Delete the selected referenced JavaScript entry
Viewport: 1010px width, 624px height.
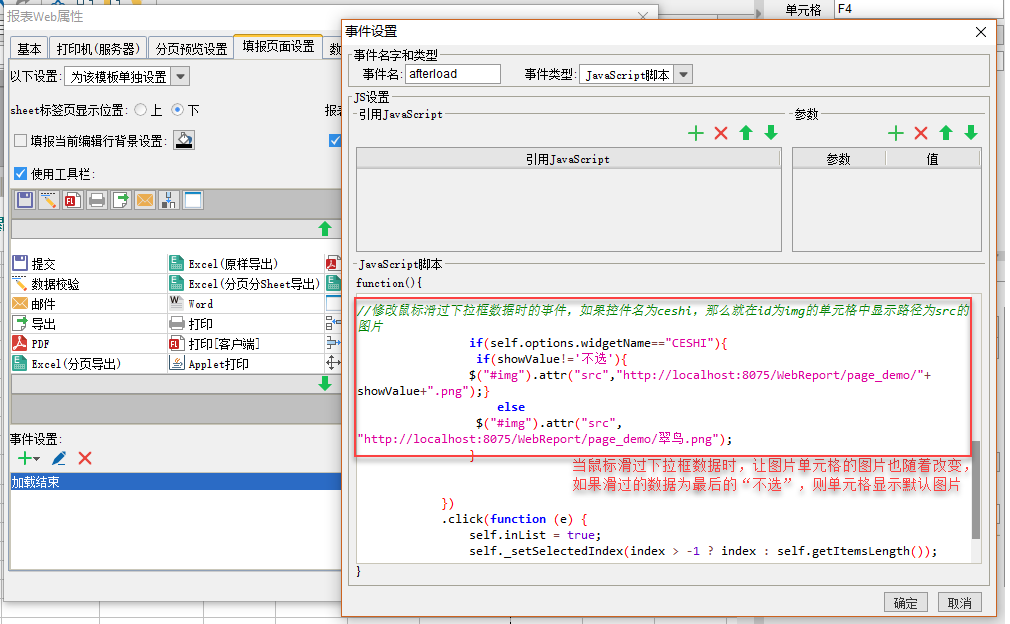tap(721, 133)
